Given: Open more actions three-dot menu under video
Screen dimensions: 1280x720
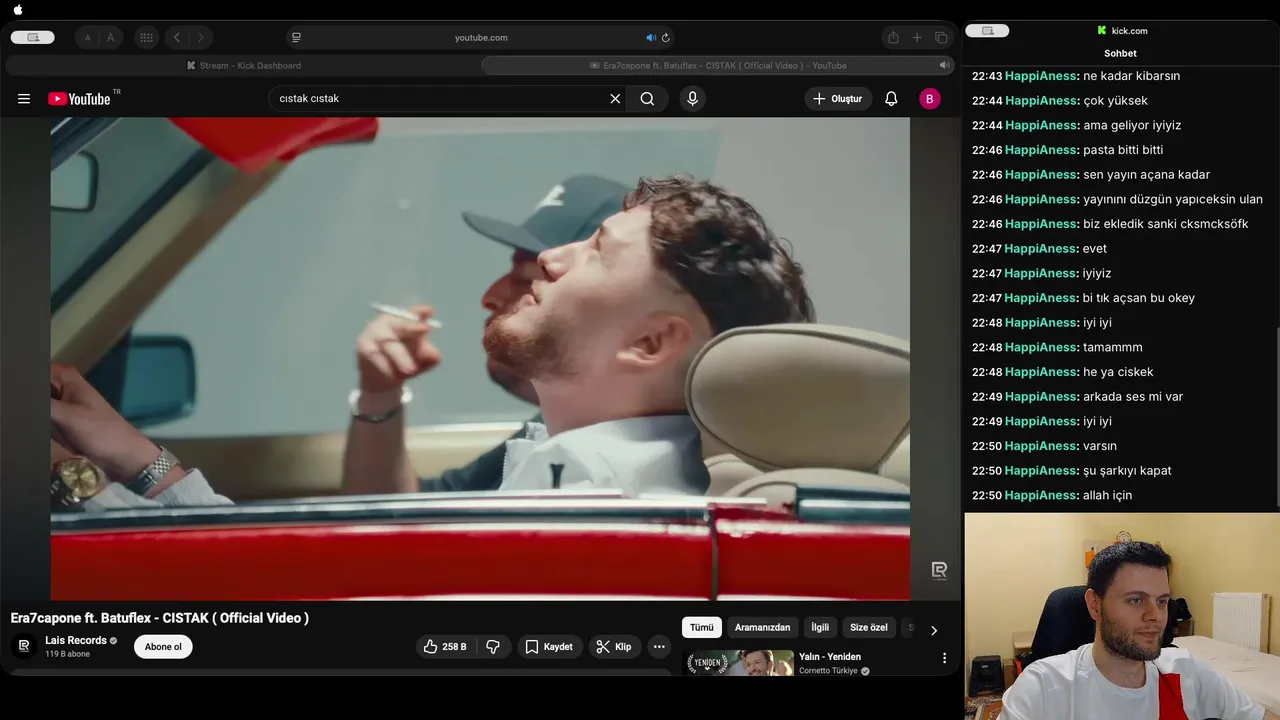Looking at the screenshot, I should tap(659, 647).
